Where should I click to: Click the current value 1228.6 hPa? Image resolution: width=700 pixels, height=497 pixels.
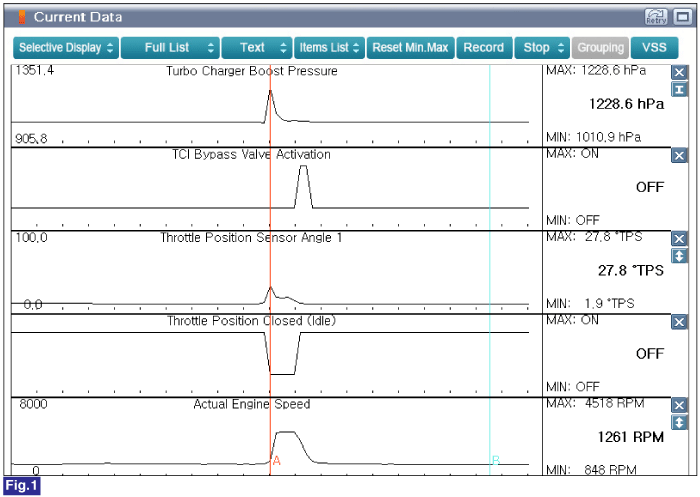click(x=626, y=104)
